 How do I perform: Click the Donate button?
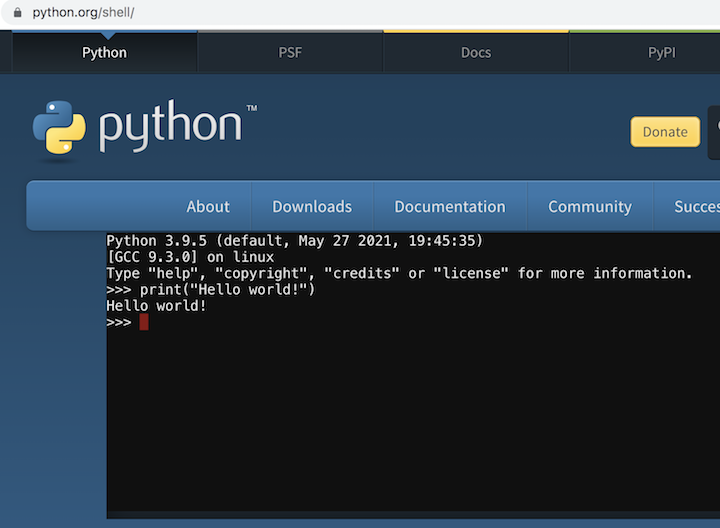(665, 132)
